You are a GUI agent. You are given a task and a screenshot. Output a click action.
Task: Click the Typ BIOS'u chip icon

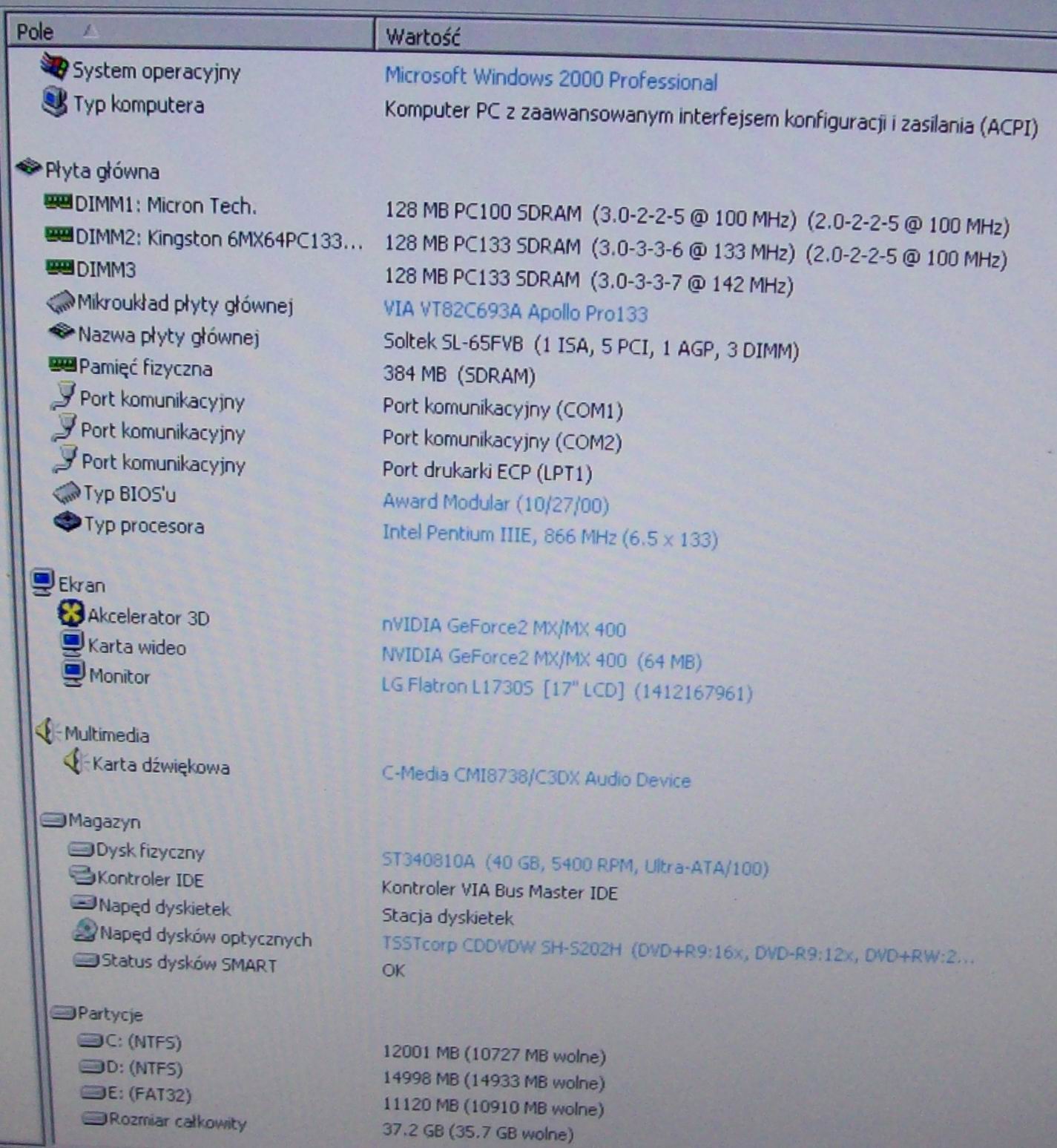[67, 492]
